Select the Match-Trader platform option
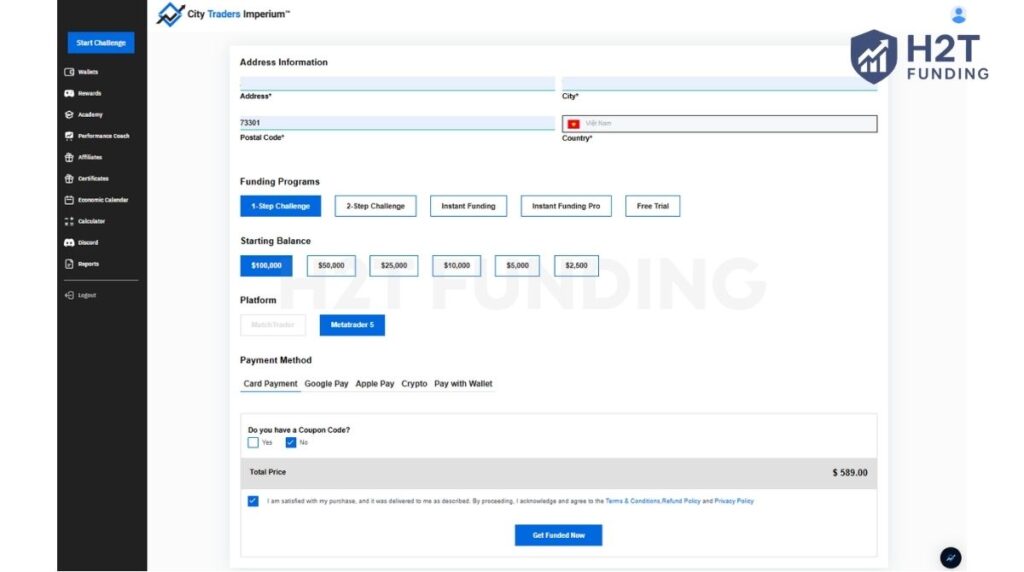The image size is (1024, 572). (273, 325)
